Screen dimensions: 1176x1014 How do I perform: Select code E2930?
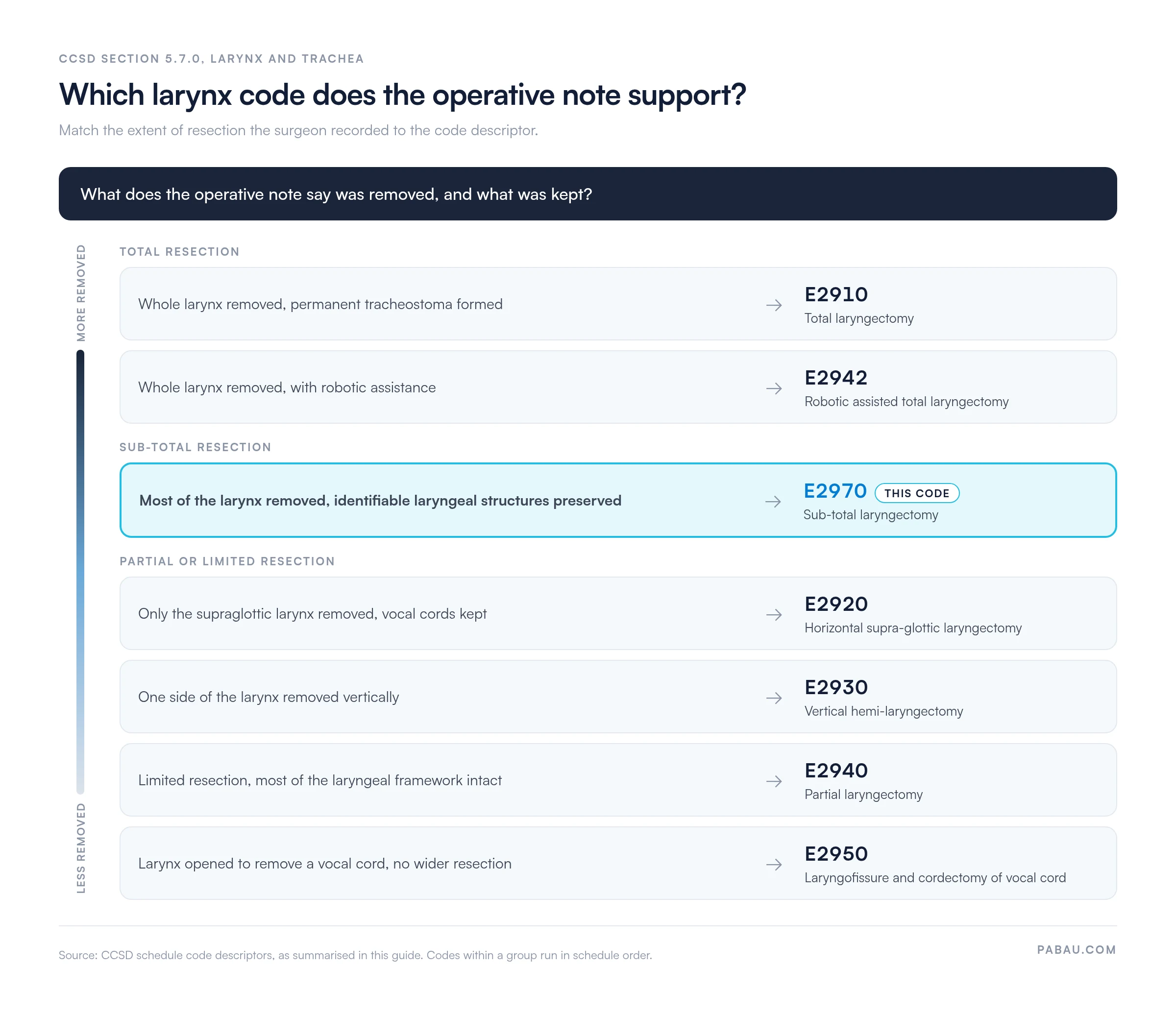836,688
